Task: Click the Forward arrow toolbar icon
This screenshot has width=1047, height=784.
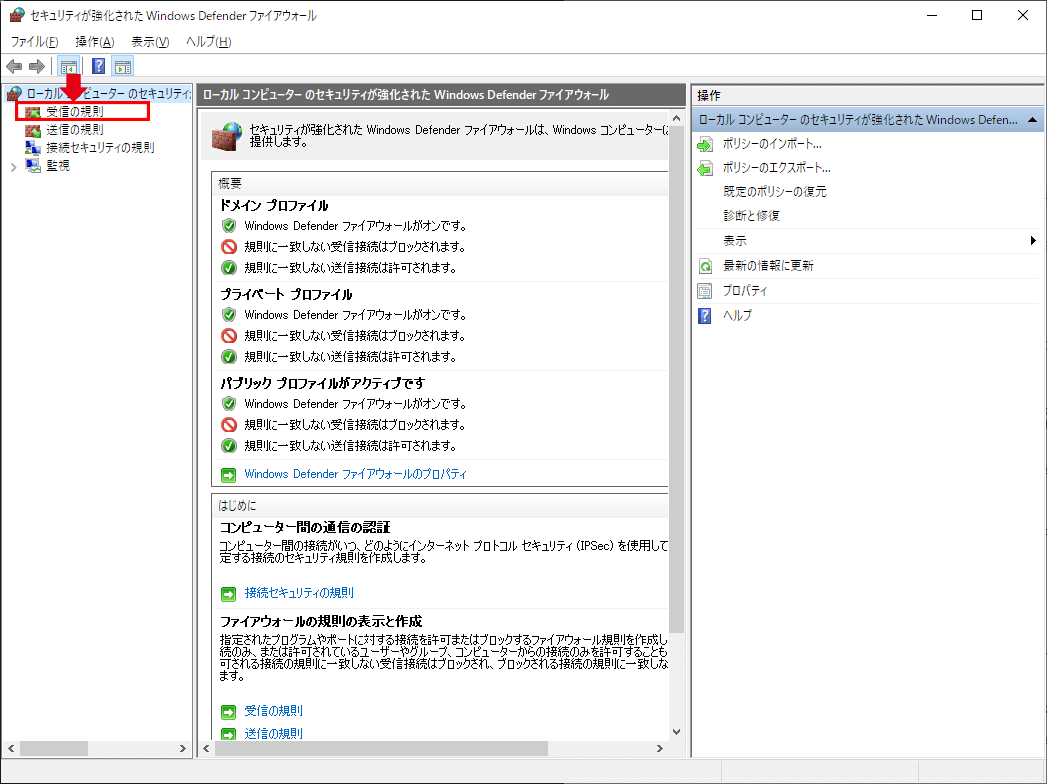Action: click(x=37, y=66)
